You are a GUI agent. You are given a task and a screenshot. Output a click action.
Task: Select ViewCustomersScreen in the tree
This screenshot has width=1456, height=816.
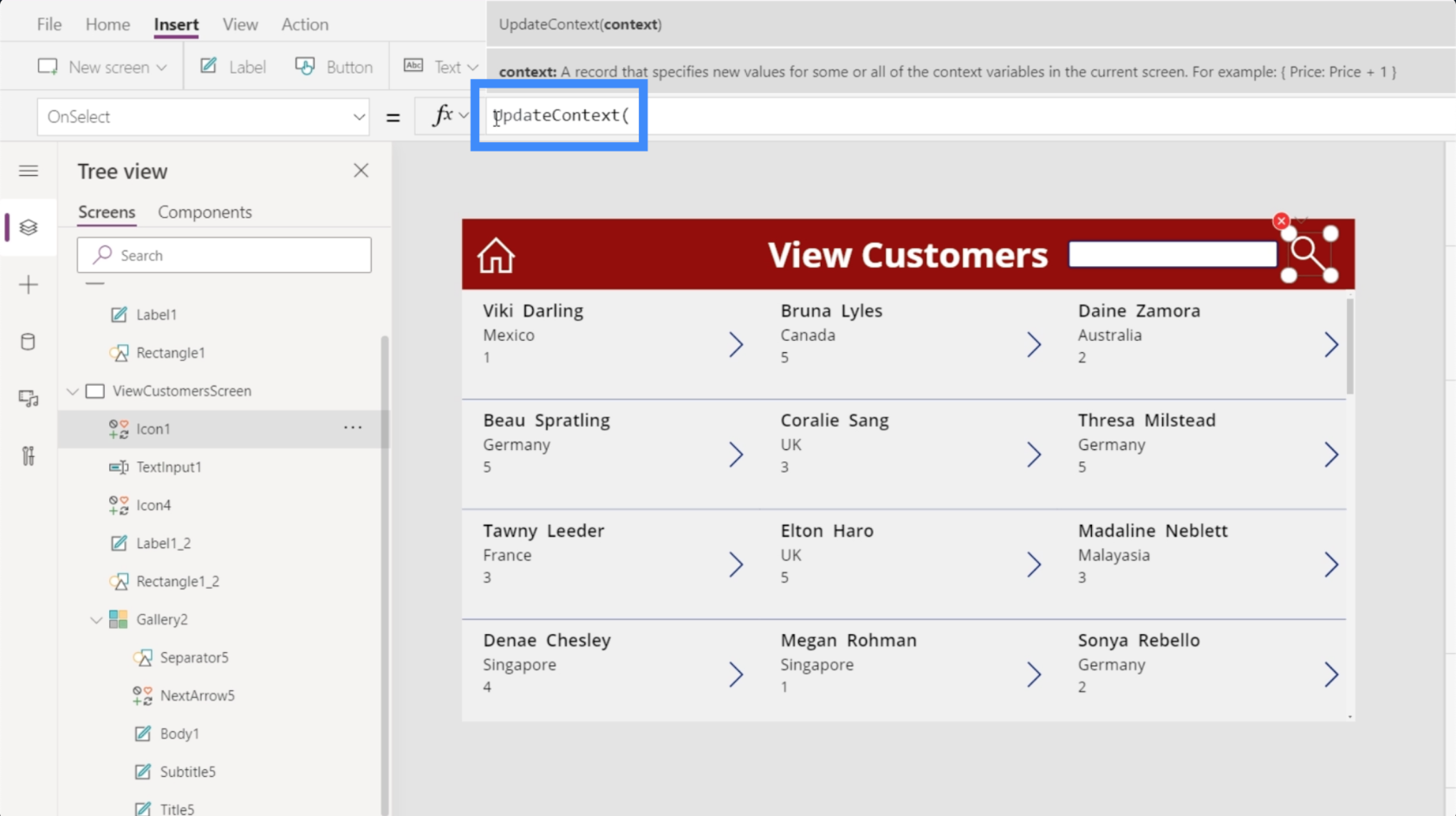pos(182,391)
